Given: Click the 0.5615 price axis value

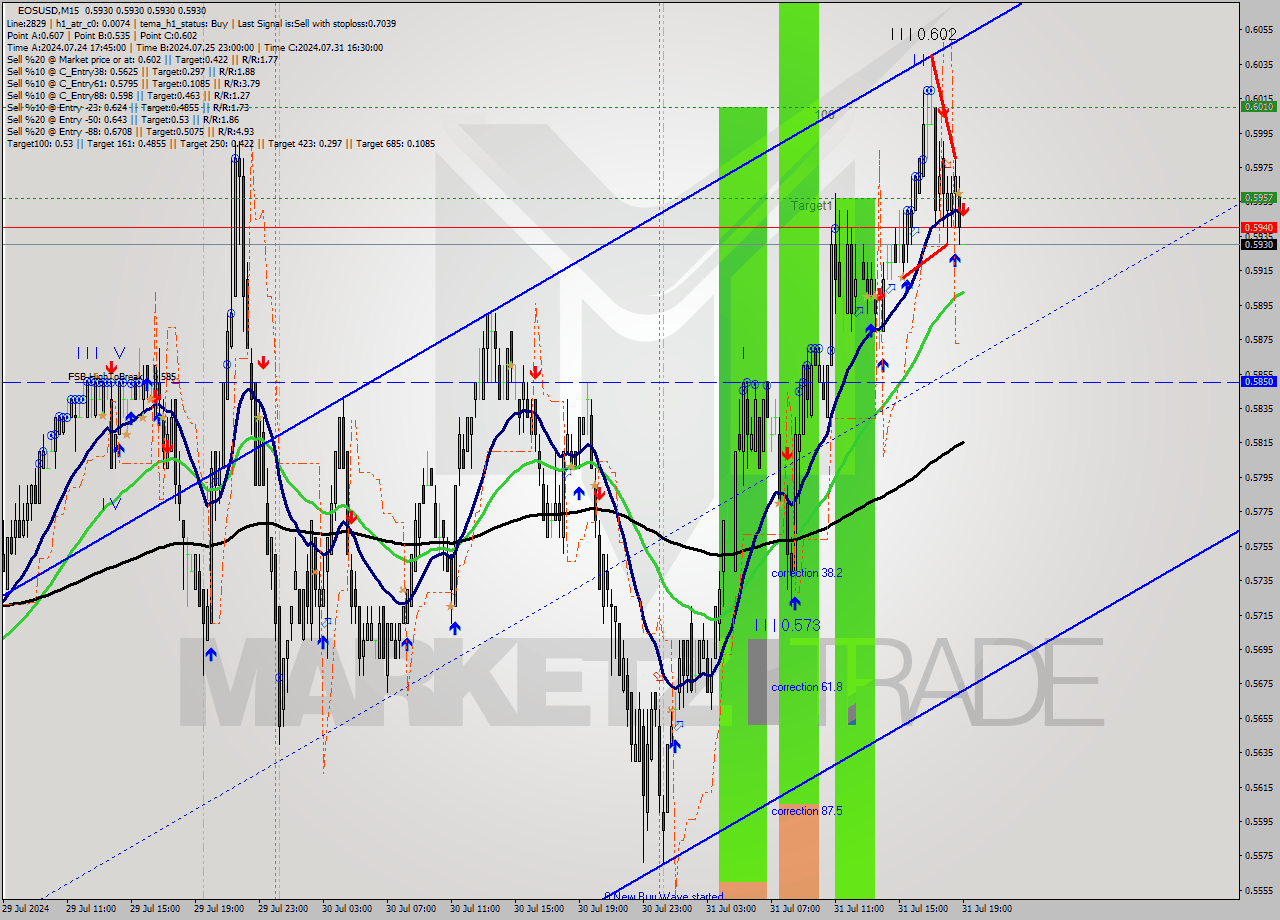Looking at the screenshot, I should (x=1259, y=787).
